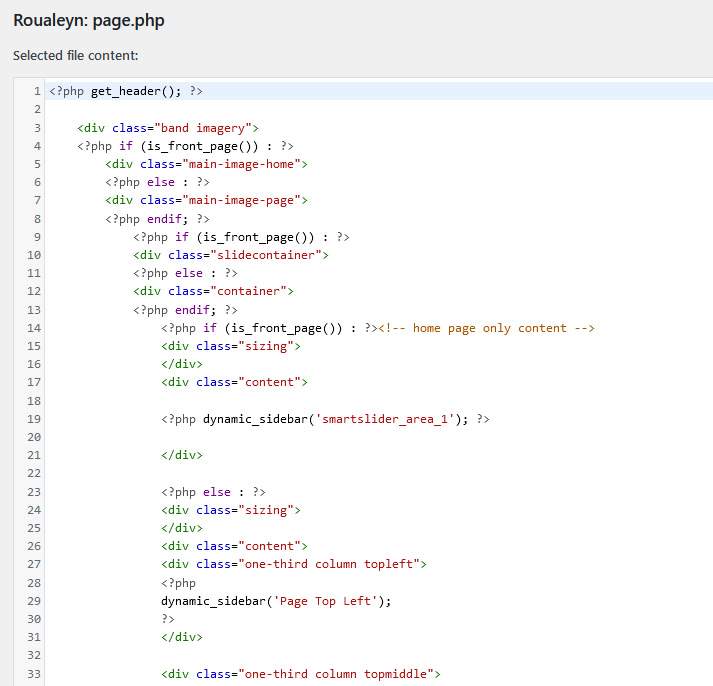Select line number 27 in gutter
The image size is (713, 686).
(x=34, y=565)
